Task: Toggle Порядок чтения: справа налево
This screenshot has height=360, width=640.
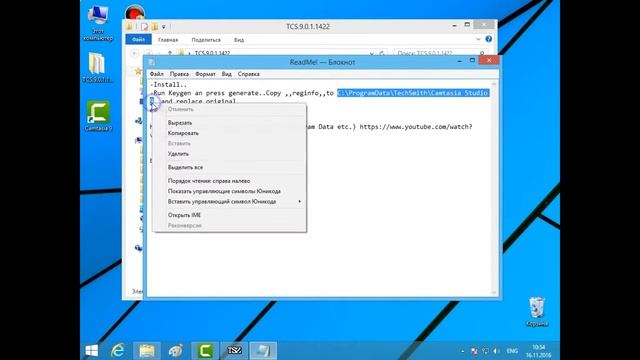Action: pos(229,181)
